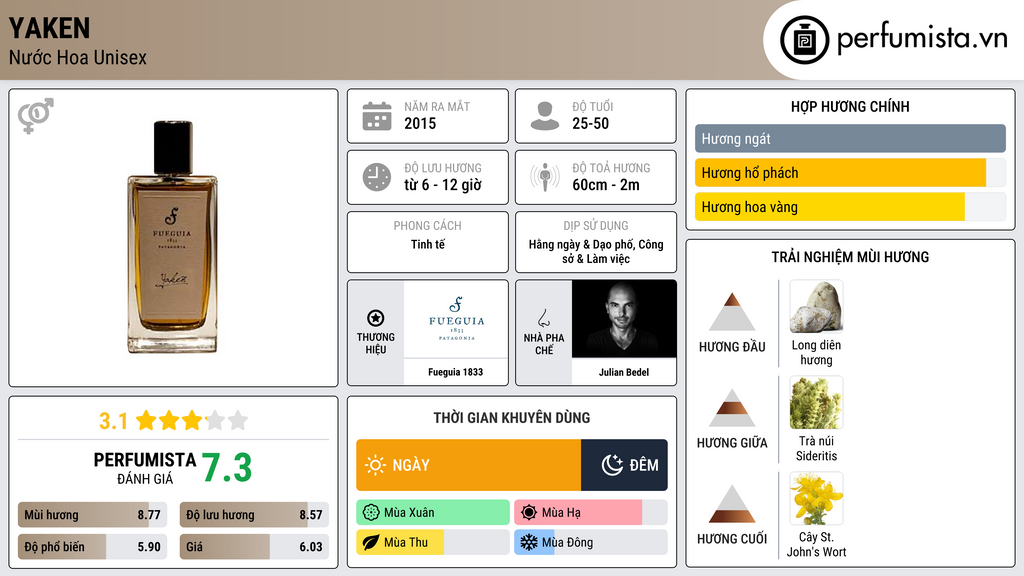Click the YAKEN title text
Image resolution: width=1024 pixels, height=576 pixels.
49,28
